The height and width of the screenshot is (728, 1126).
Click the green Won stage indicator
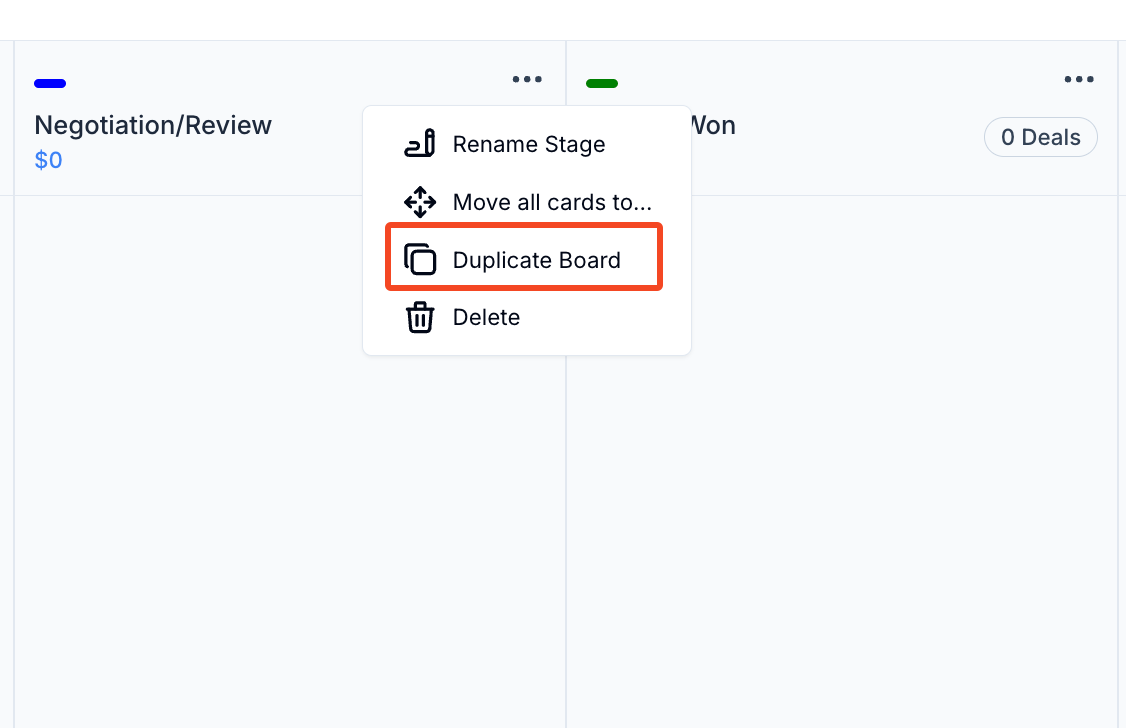pos(602,83)
